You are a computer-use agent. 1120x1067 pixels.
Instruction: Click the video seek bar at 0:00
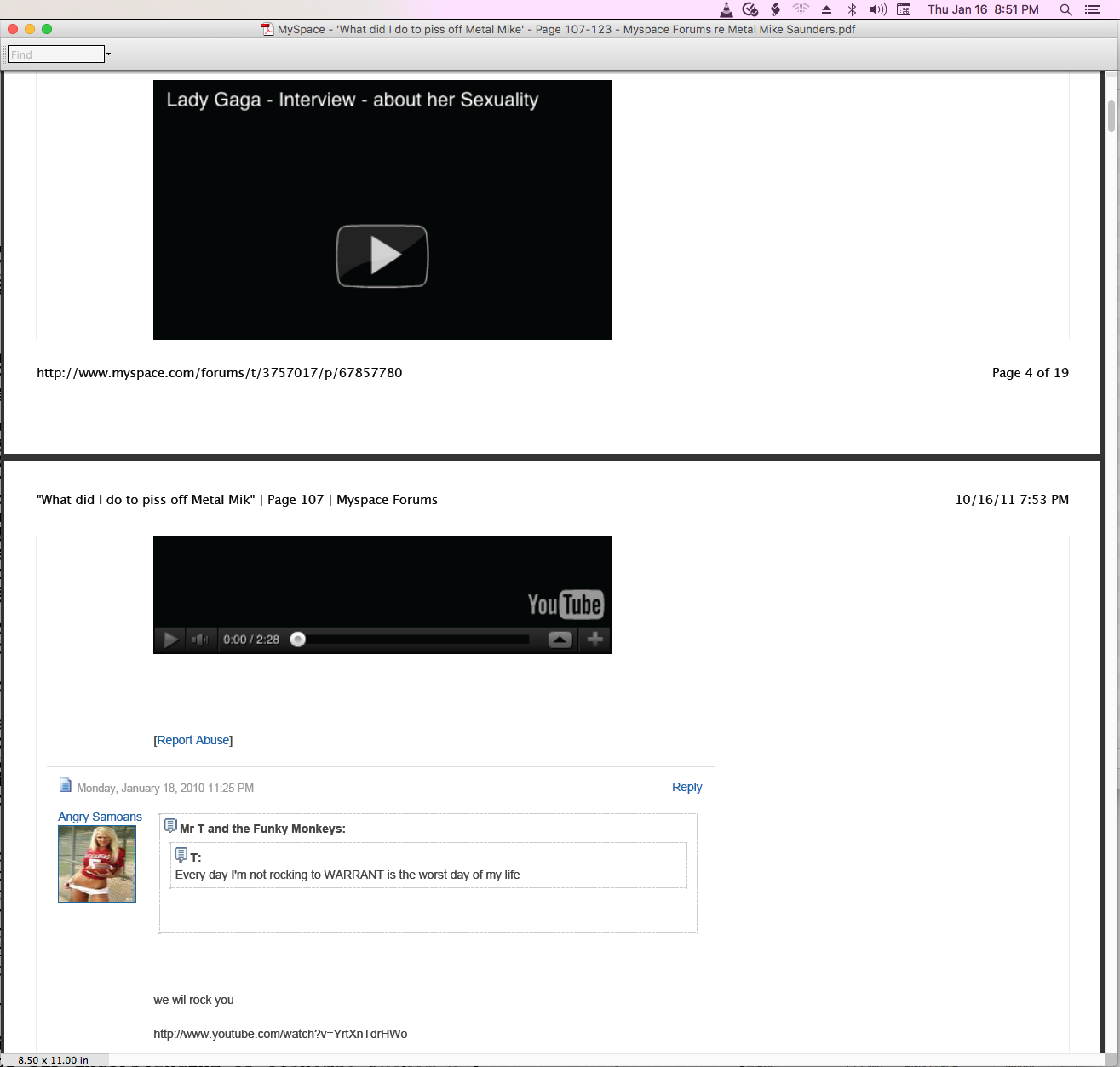point(298,639)
